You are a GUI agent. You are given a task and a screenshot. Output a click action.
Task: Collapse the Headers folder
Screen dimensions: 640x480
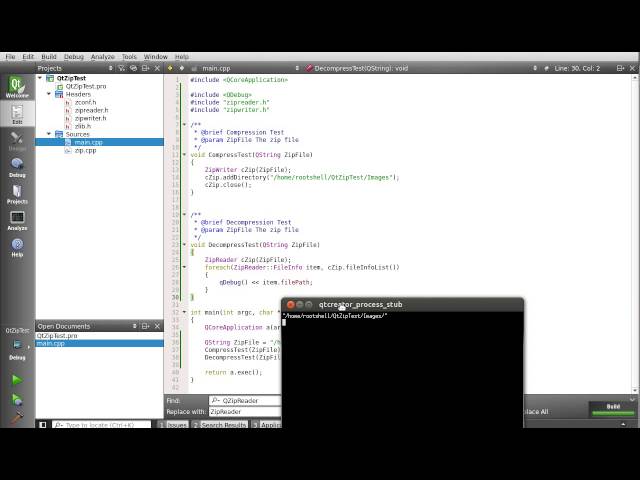pyautogui.click(x=49, y=94)
